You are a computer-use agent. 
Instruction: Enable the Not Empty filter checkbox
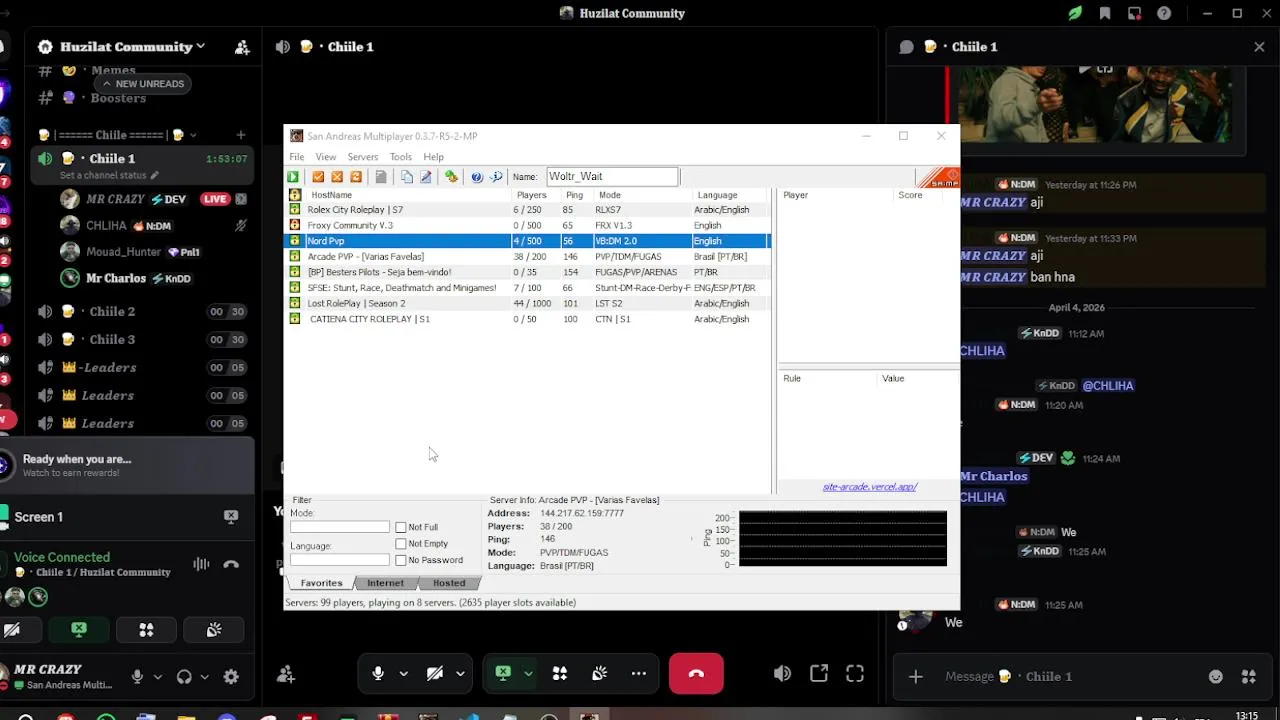pos(401,544)
